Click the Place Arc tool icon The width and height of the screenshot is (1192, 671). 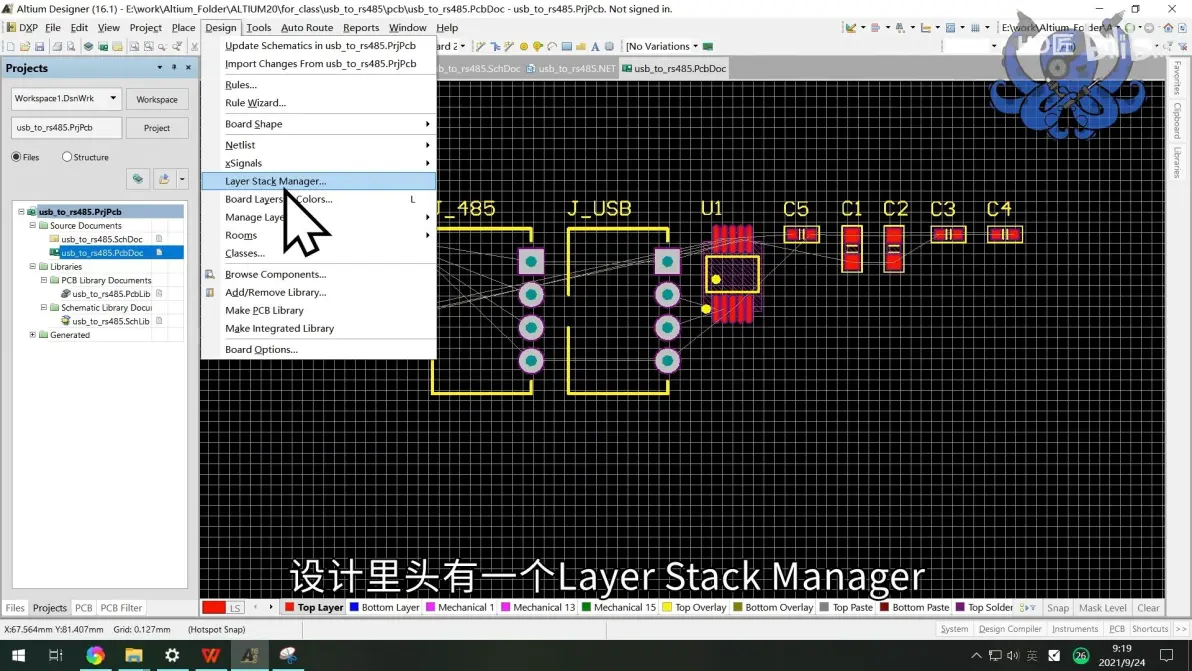552,46
